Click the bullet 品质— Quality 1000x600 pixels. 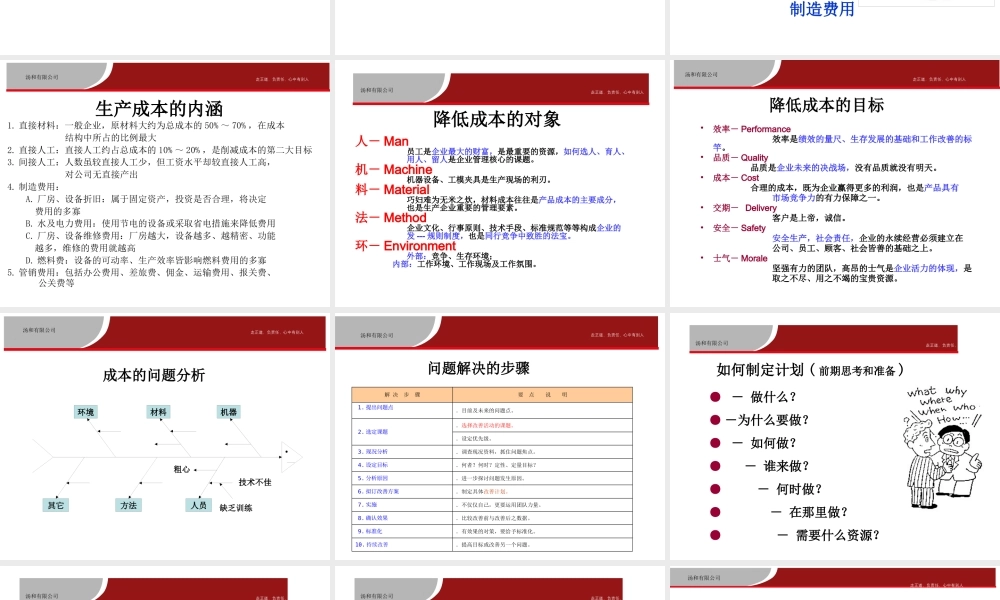tap(740, 157)
